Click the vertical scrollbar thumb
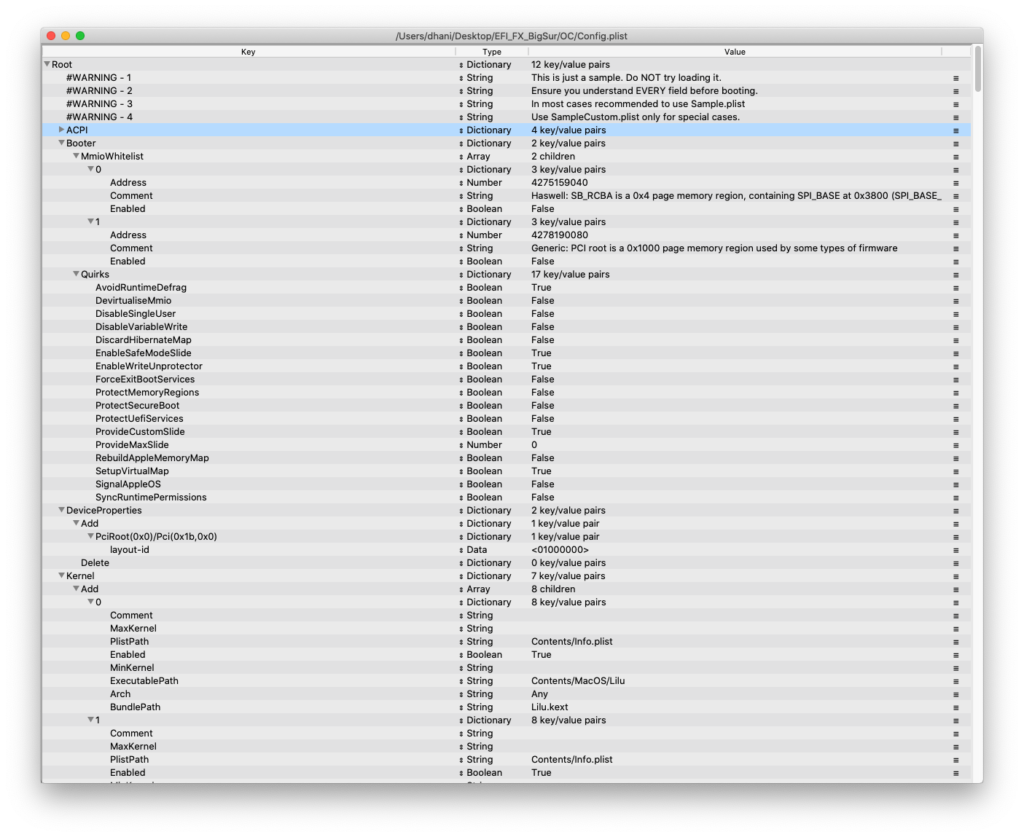The image size is (1024, 837). pos(977,69)
